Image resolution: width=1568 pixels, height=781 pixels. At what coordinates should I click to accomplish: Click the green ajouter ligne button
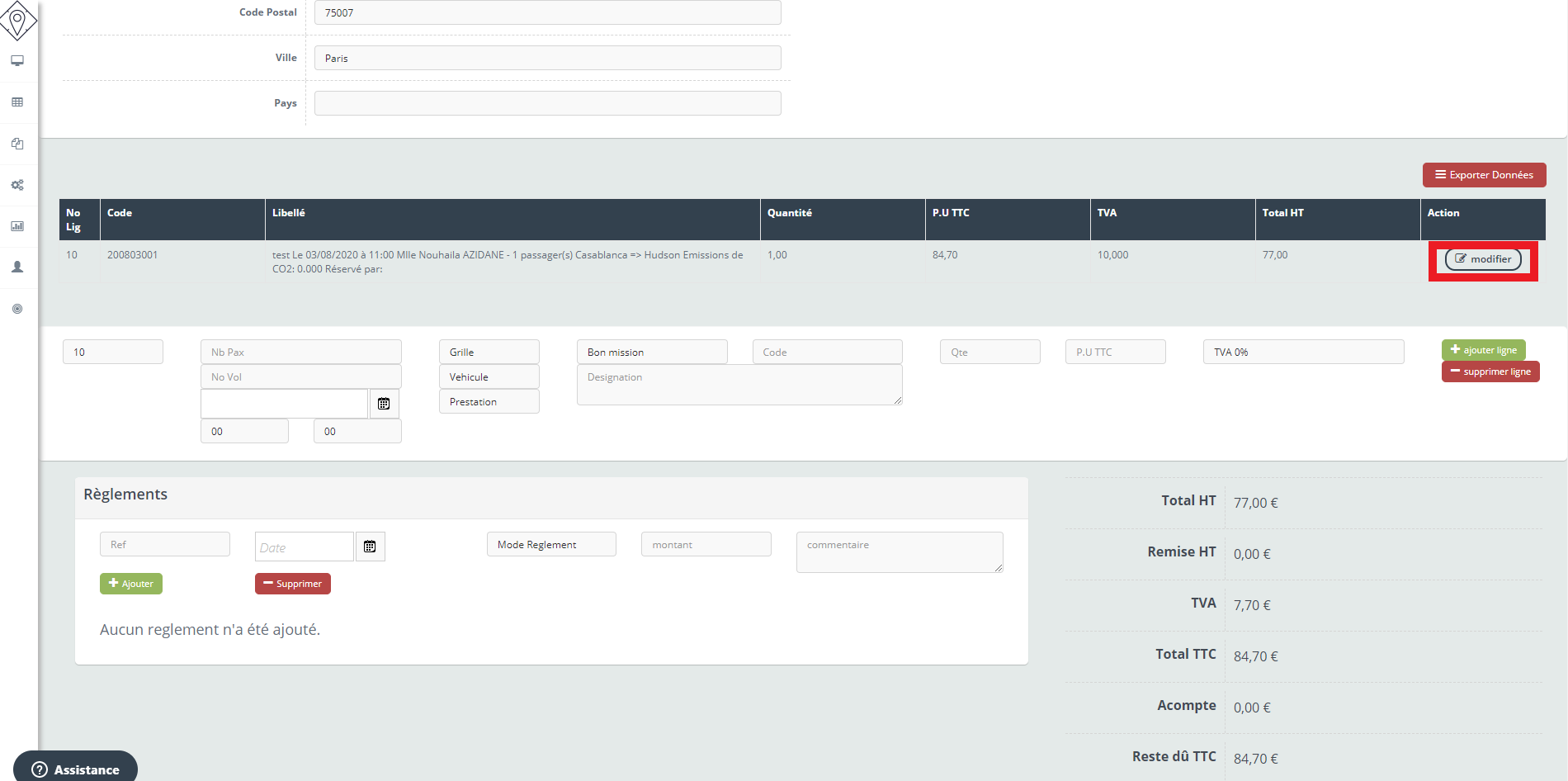tap(1483, 350)
